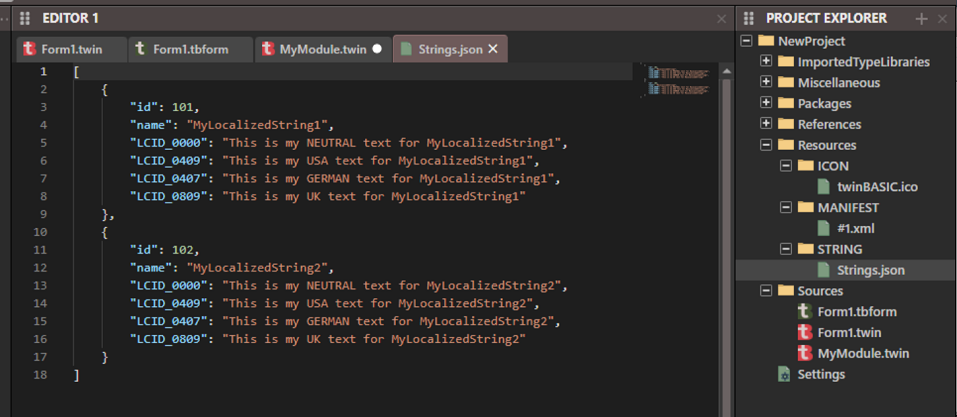Click the #1.xml manifest file icon
Viewport: 957px width, 417px height.
tap(824, 228)
